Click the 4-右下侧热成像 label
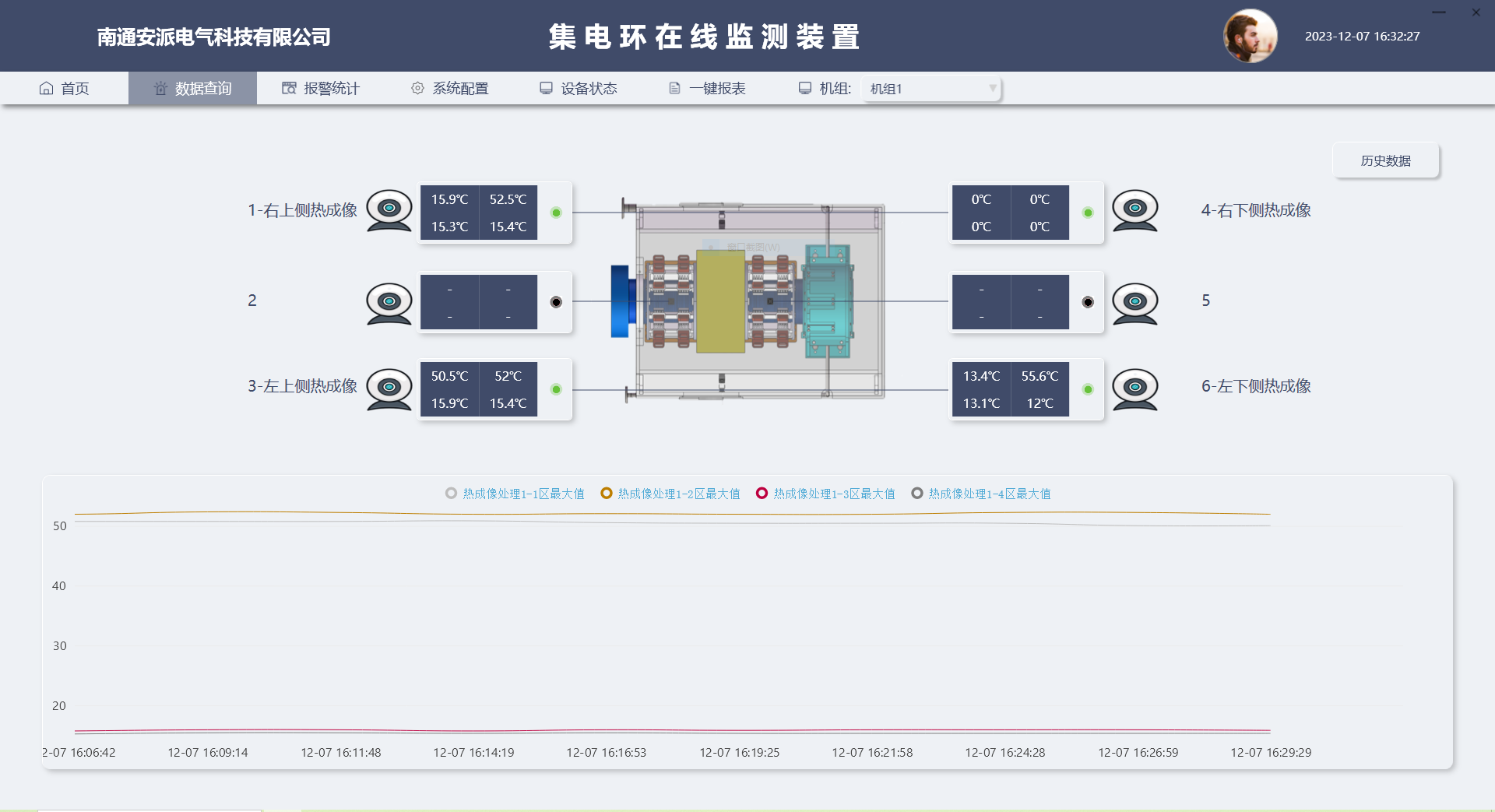 click(x=1256, y=210)
